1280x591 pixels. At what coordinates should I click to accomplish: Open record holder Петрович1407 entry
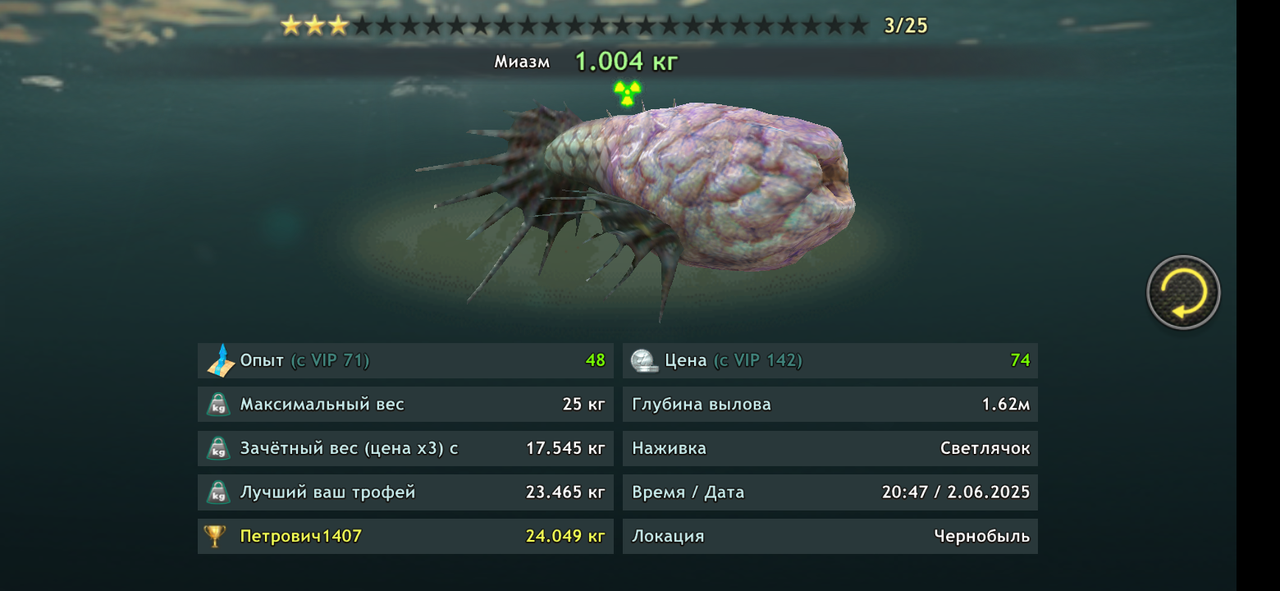pyautogui.click(x=406, y=536)
